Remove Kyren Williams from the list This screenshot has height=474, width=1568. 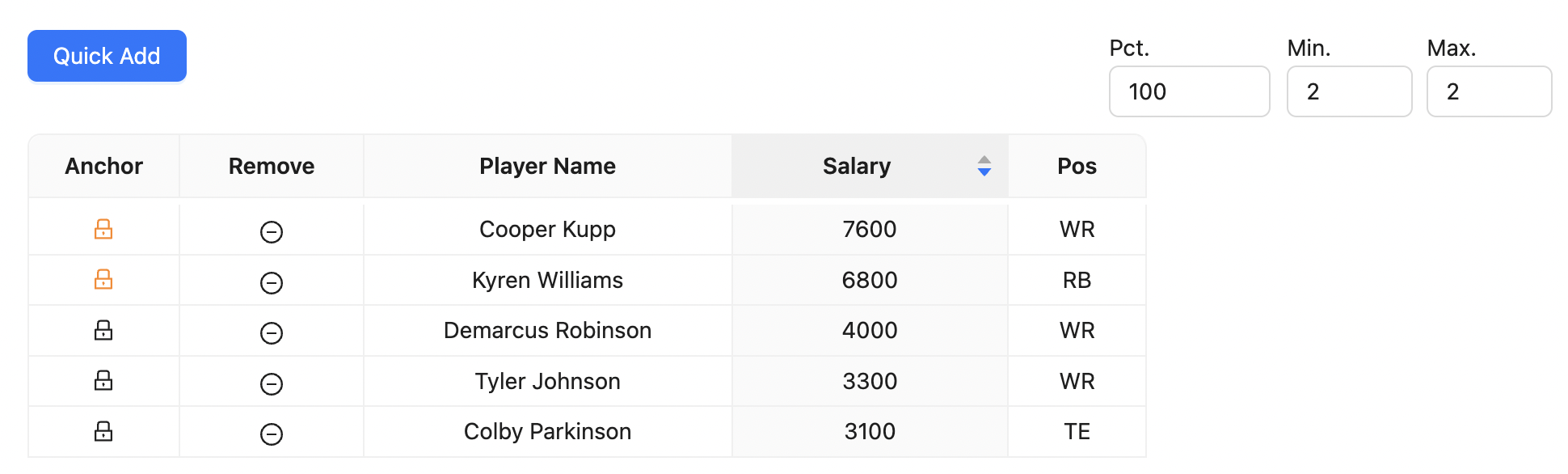[x=272, y=282]
